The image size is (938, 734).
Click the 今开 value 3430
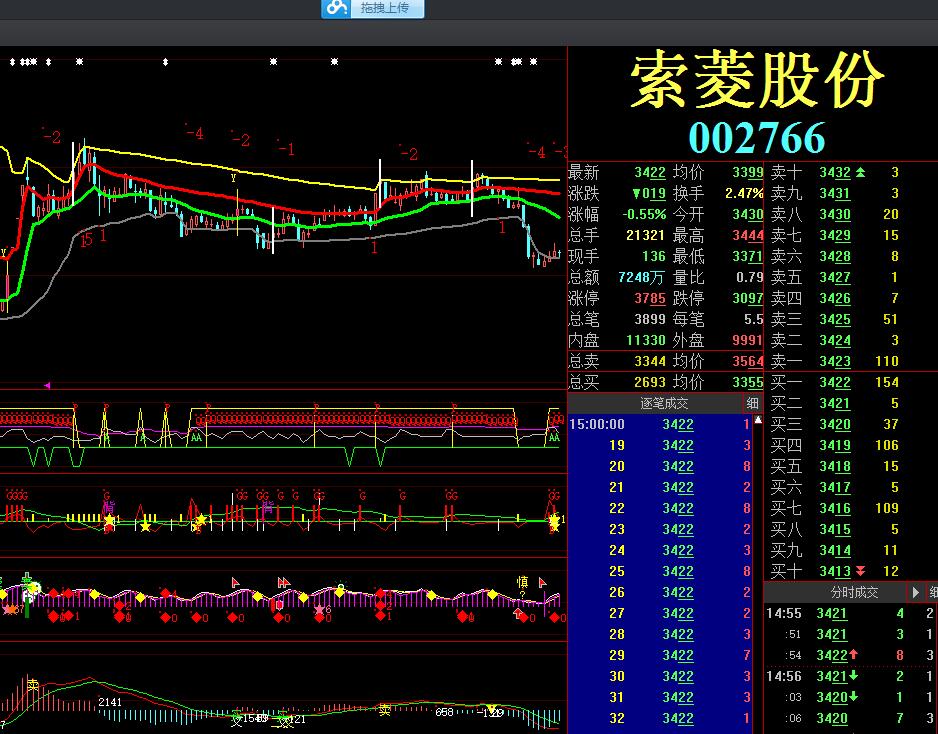pyautogui.click(x=748, y=215)
